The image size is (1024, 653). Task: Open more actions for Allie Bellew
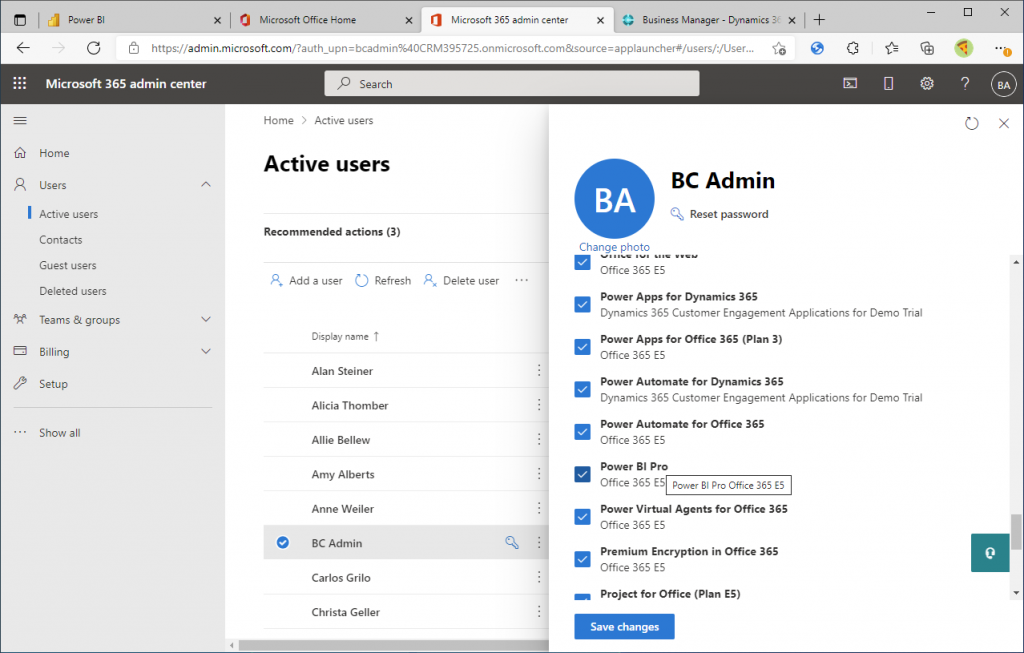pyautogui.click(x=539, y=439)
